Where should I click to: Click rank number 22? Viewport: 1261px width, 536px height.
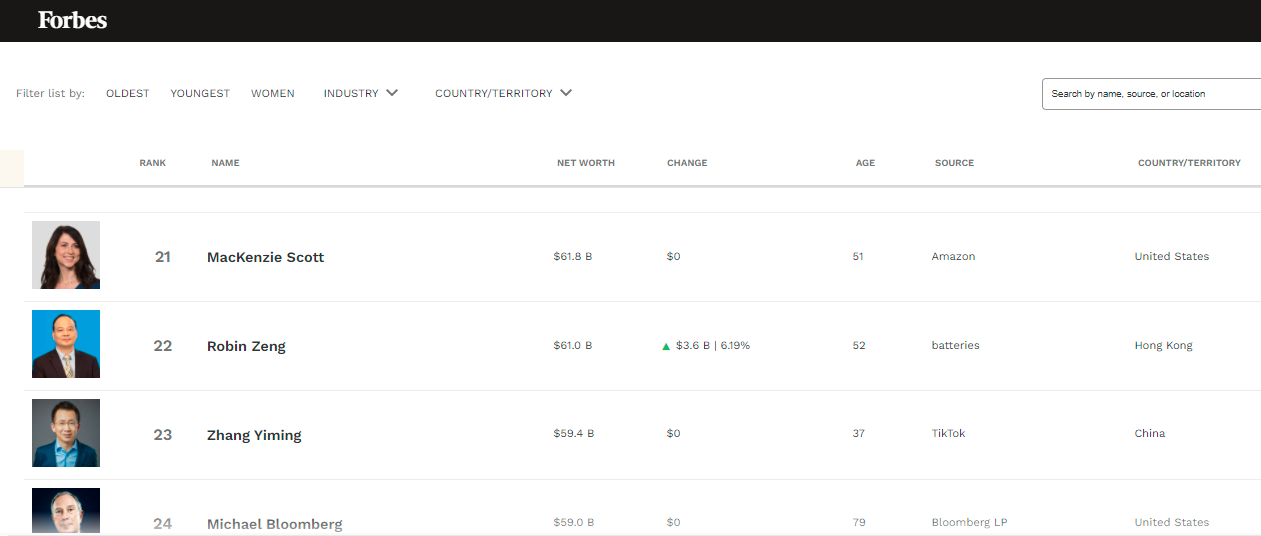tap(163, 346)
